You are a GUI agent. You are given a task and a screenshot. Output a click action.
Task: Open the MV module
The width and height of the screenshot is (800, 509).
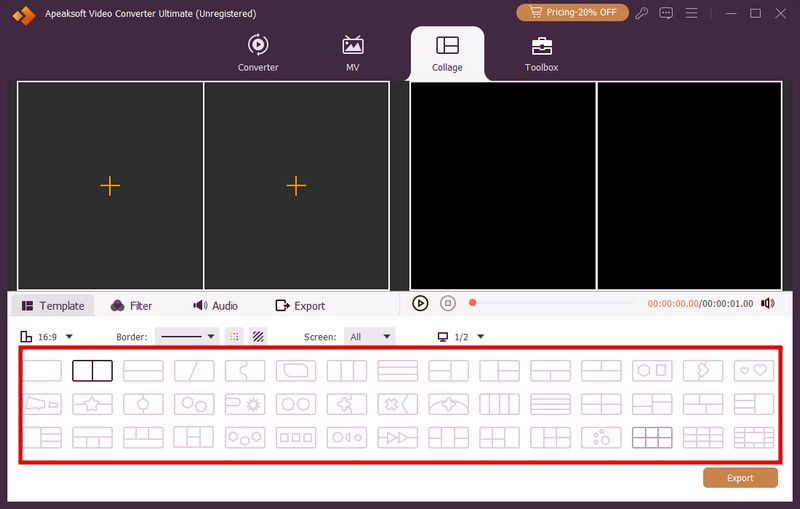click(353, 53)
